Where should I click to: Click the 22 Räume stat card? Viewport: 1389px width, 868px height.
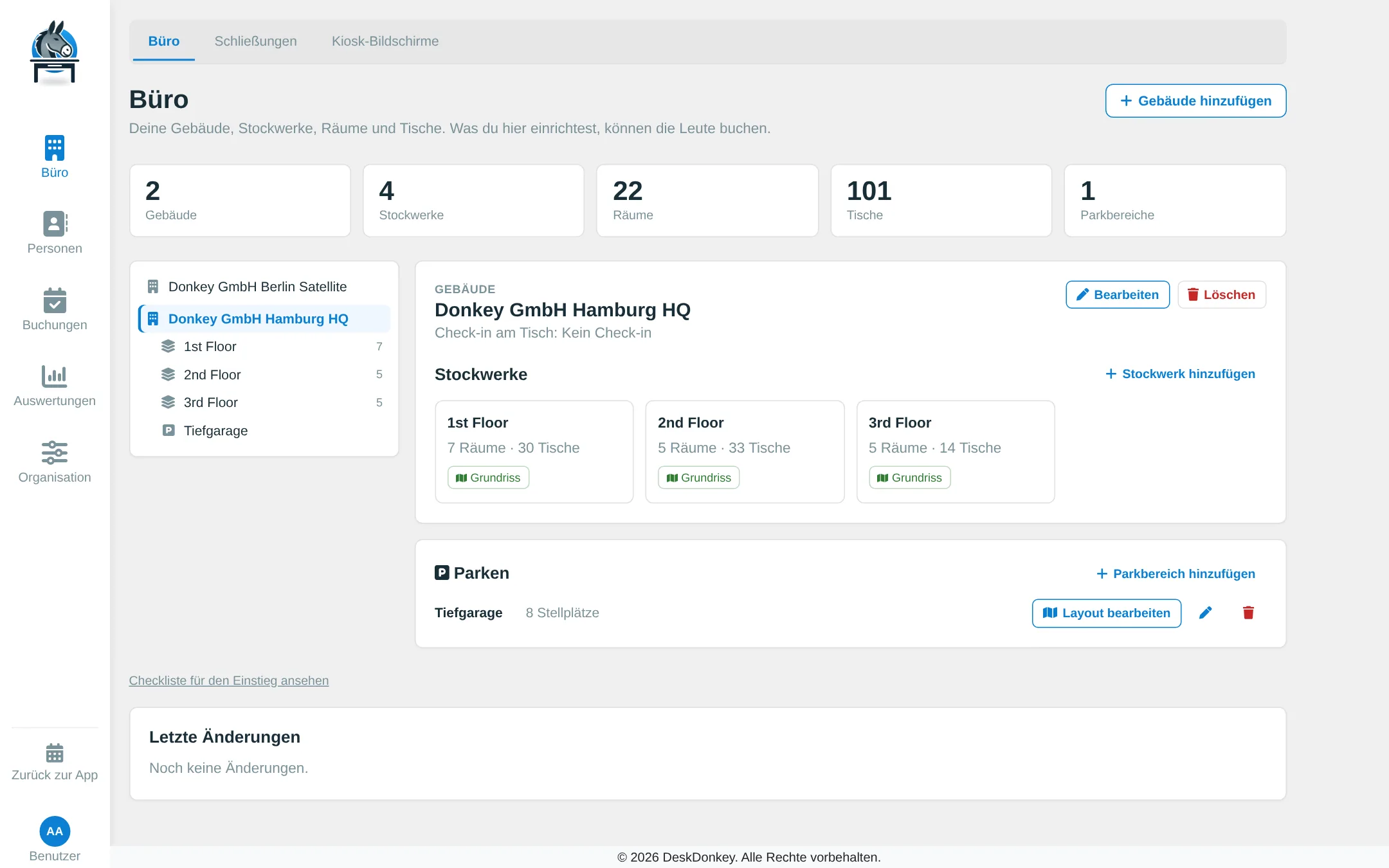707,201
